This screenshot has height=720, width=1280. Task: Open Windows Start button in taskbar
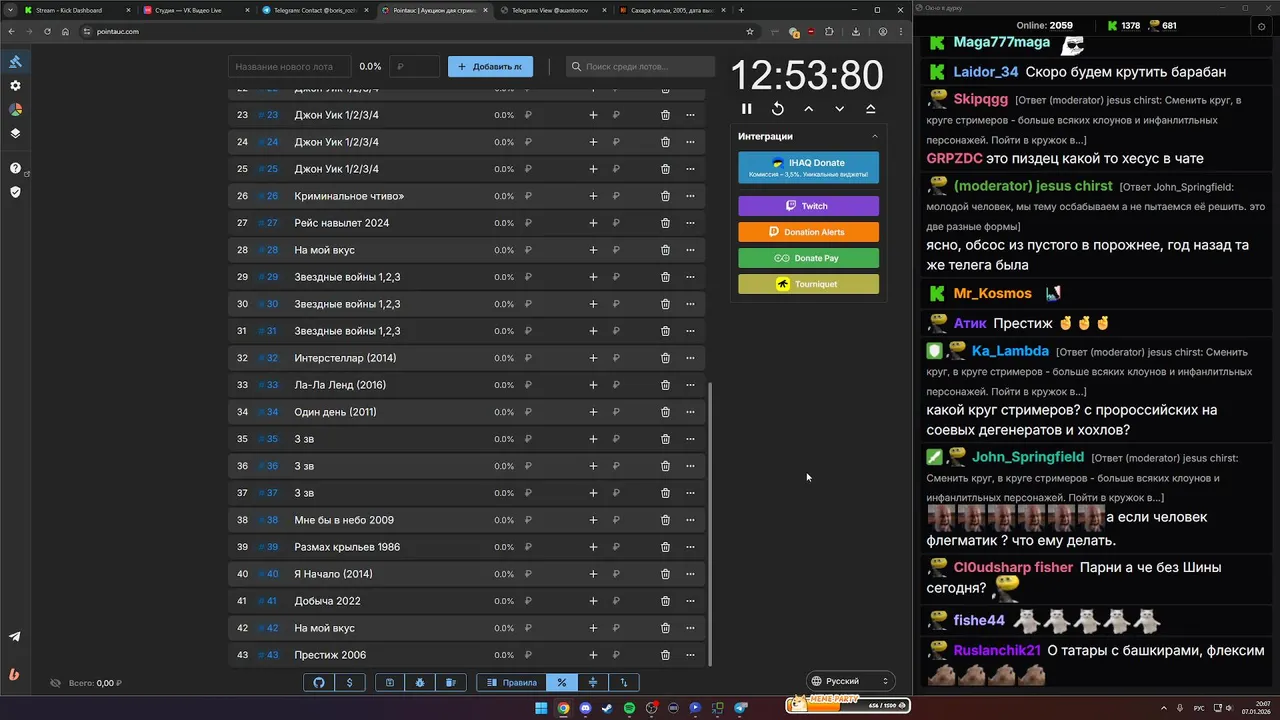tap(541, 708)
